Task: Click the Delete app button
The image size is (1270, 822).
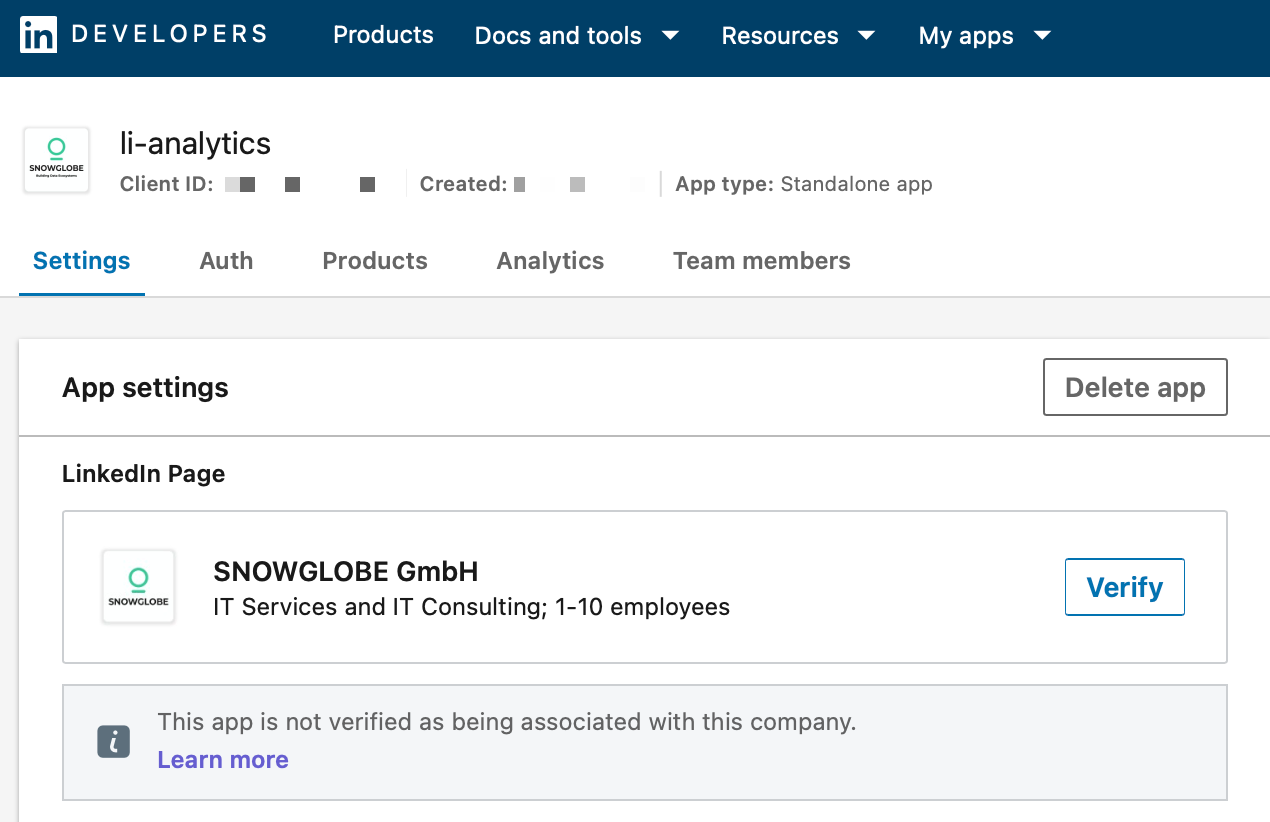Action: (x=1135, y=387)
